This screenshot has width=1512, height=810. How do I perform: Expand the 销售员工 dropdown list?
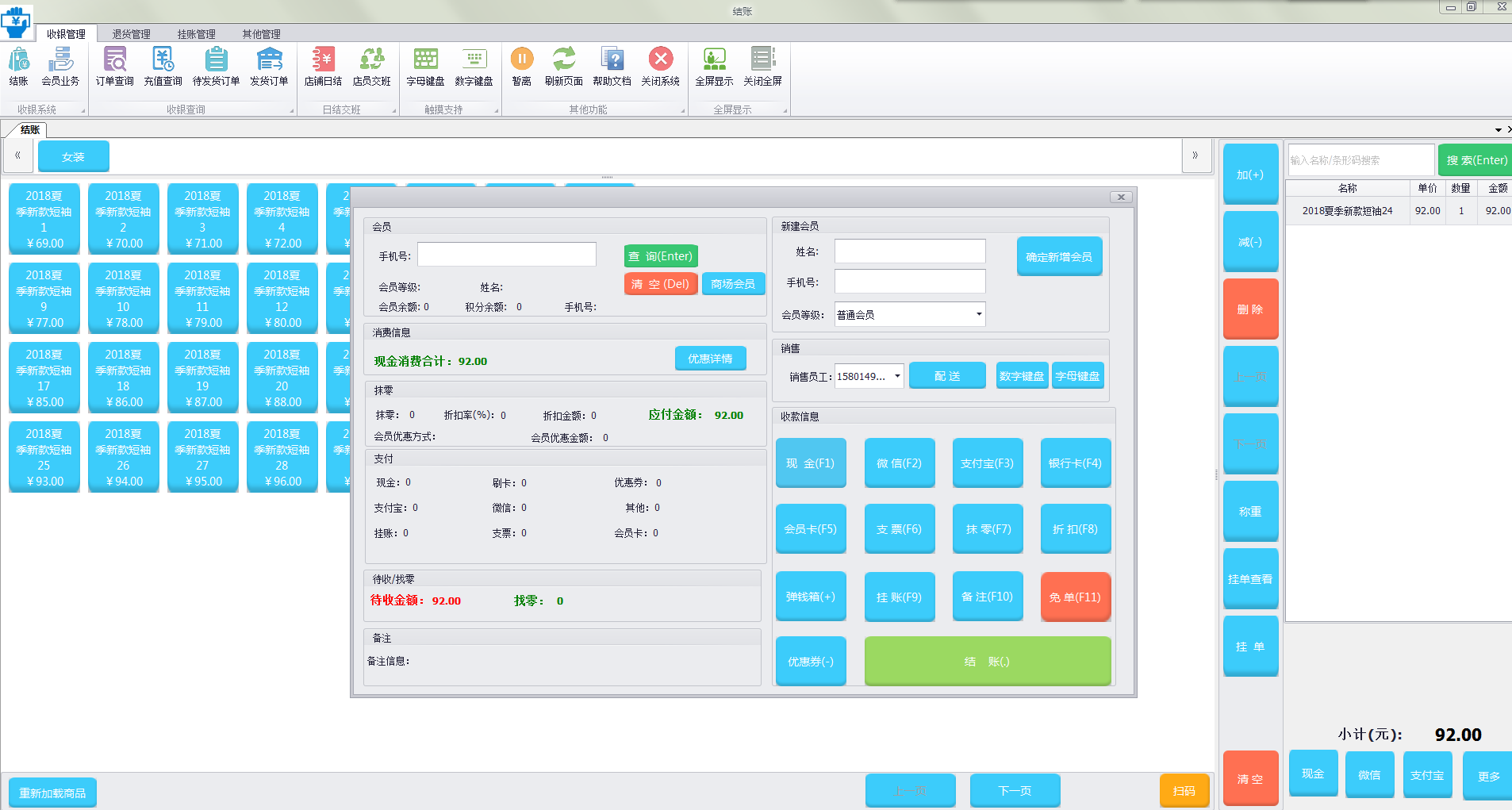897,376
